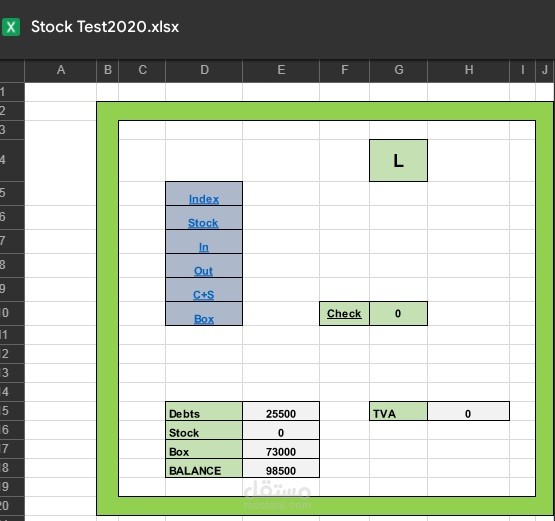Click the Stock Test2020.xlsx file title
555x521 pixels.
[x=105, y=27]
